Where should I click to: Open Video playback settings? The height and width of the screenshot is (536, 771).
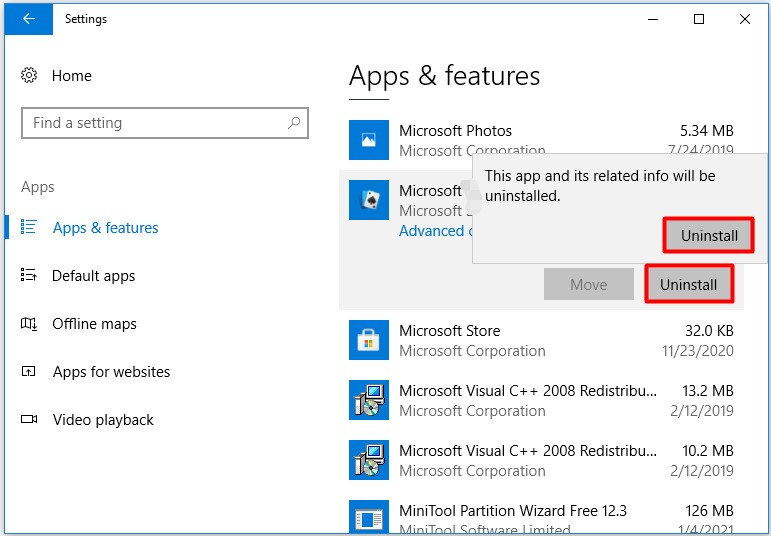tap(103, 420)
